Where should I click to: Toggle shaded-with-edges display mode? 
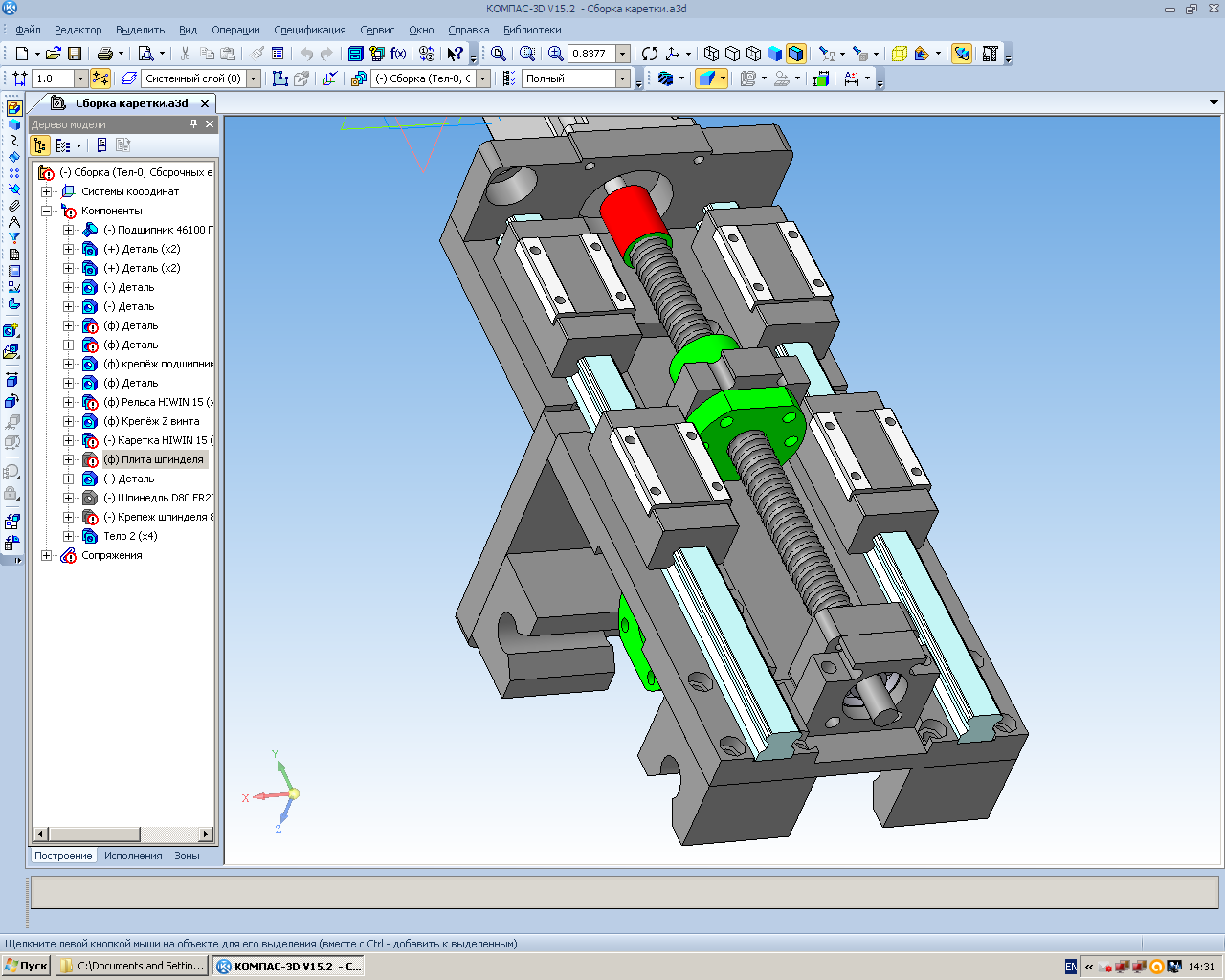(795, 54)
